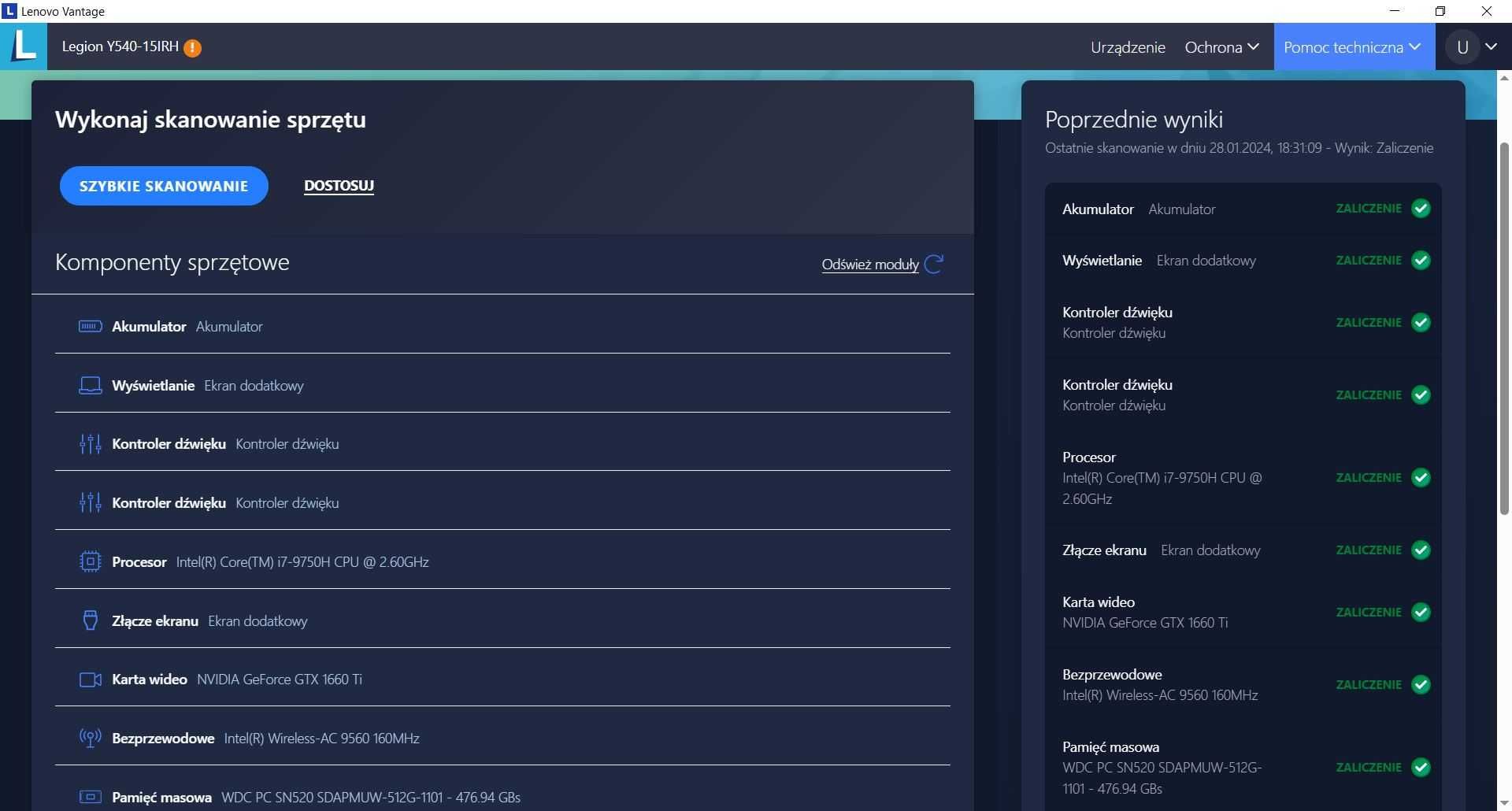Click the camera icon in Karta wideo row
Screen dimensions: 1512x811
pyautogui.click(x=91, y=680)
